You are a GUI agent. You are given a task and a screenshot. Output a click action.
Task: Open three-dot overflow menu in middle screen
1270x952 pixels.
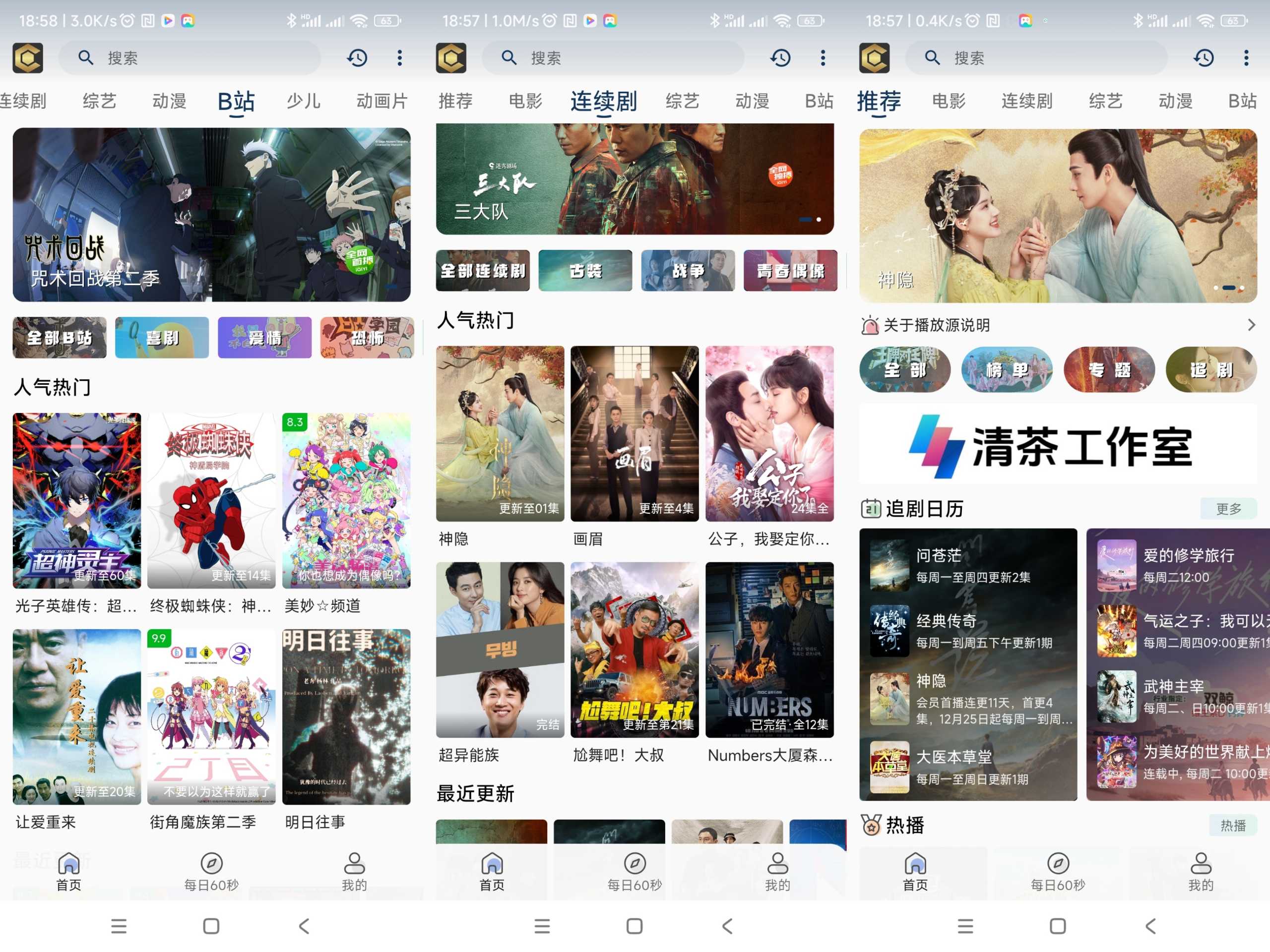coord(823,58)
